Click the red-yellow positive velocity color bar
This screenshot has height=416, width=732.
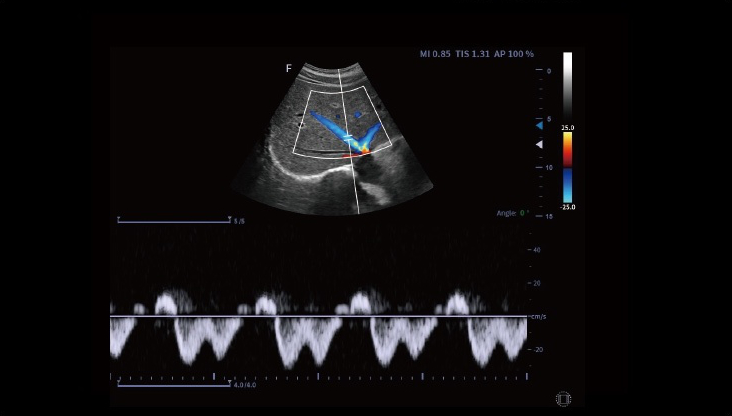pyautogui.click(x=567, y=148)
